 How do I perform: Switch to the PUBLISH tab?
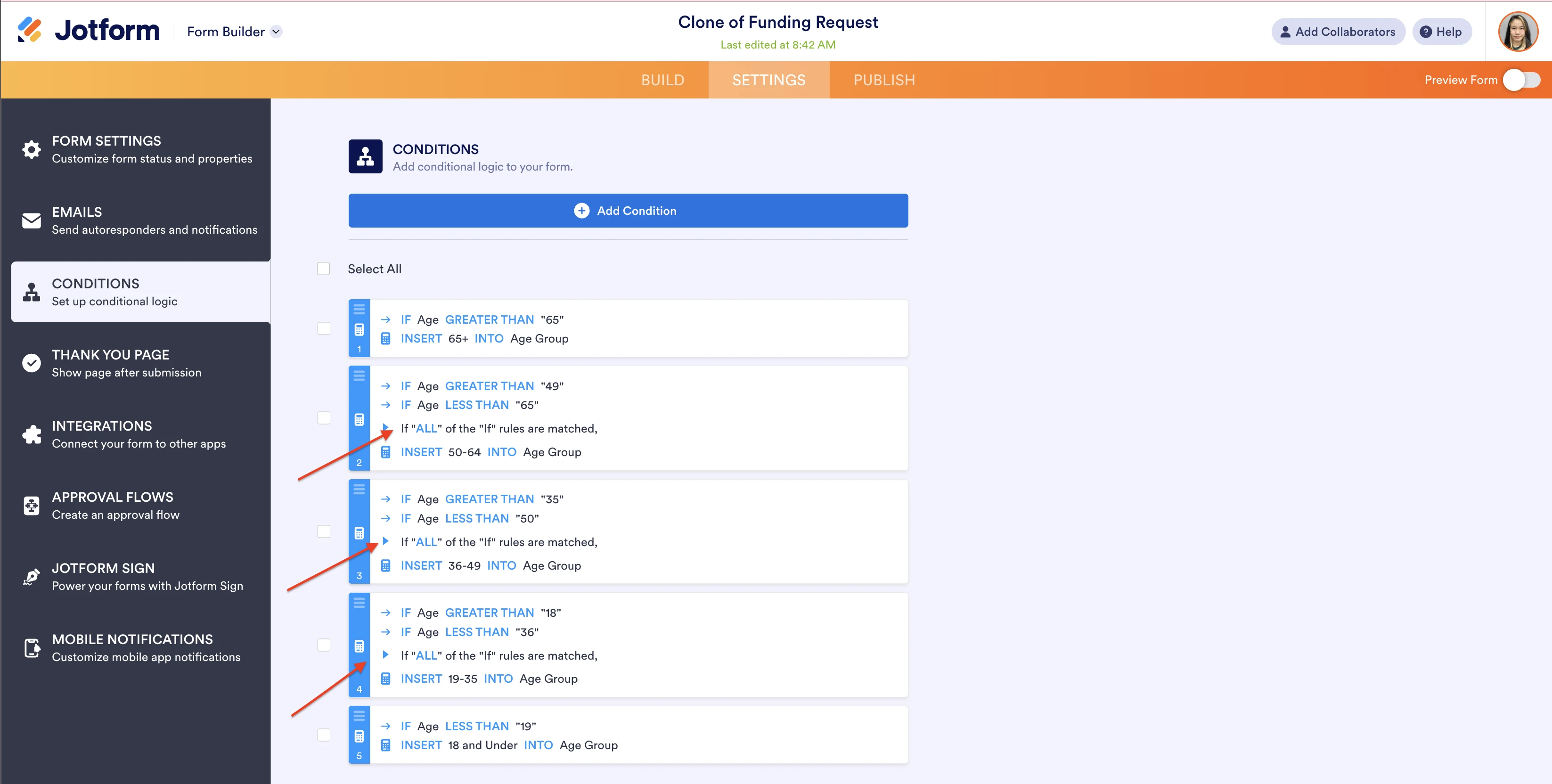click(884, 79)
